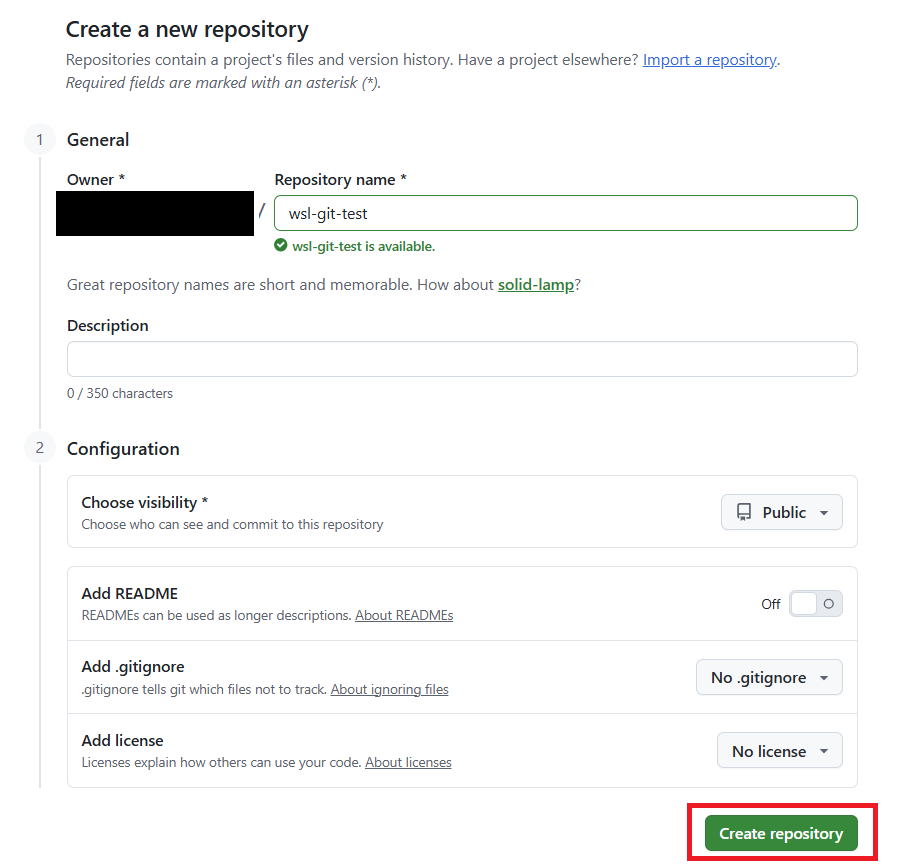The height and width of the screenshot is (864, 897).
Task: Open the About licenses link
Action: point(408,762)
